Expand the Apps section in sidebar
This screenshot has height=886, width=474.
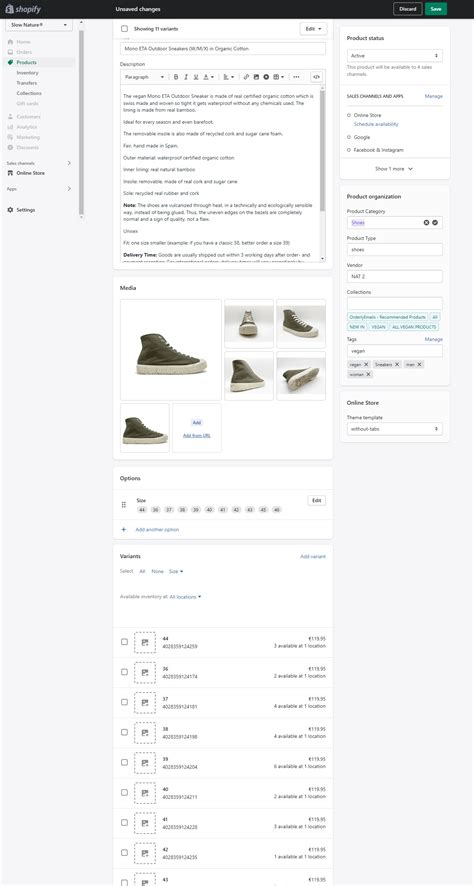click(x=69, y=189)
